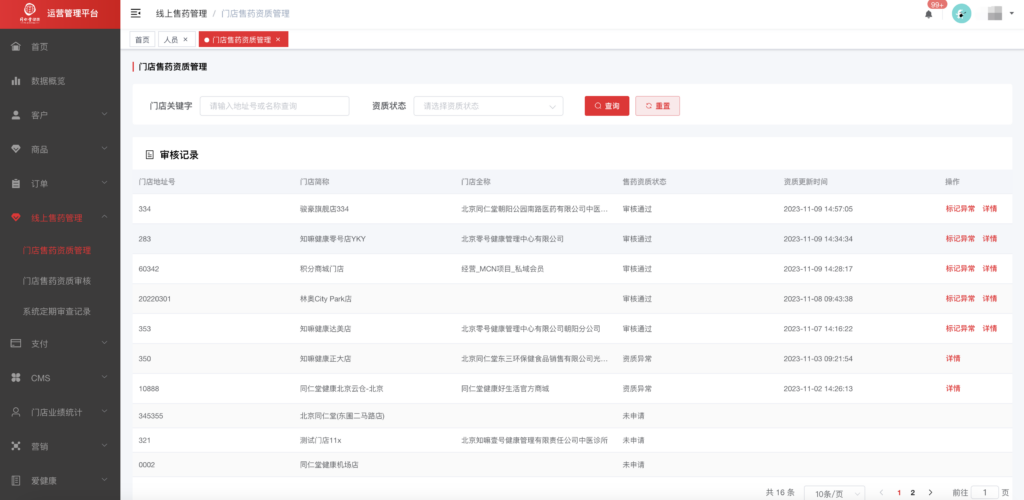The image size is (1024, 500).
Task: Open 门店售药资质审核 in sidebar
Action: tap(56, 281)
